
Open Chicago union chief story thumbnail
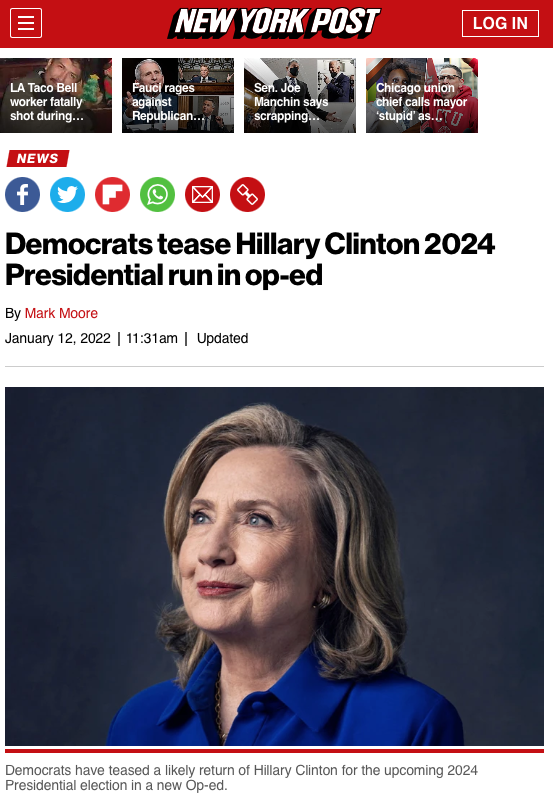[x=422, y=95]
